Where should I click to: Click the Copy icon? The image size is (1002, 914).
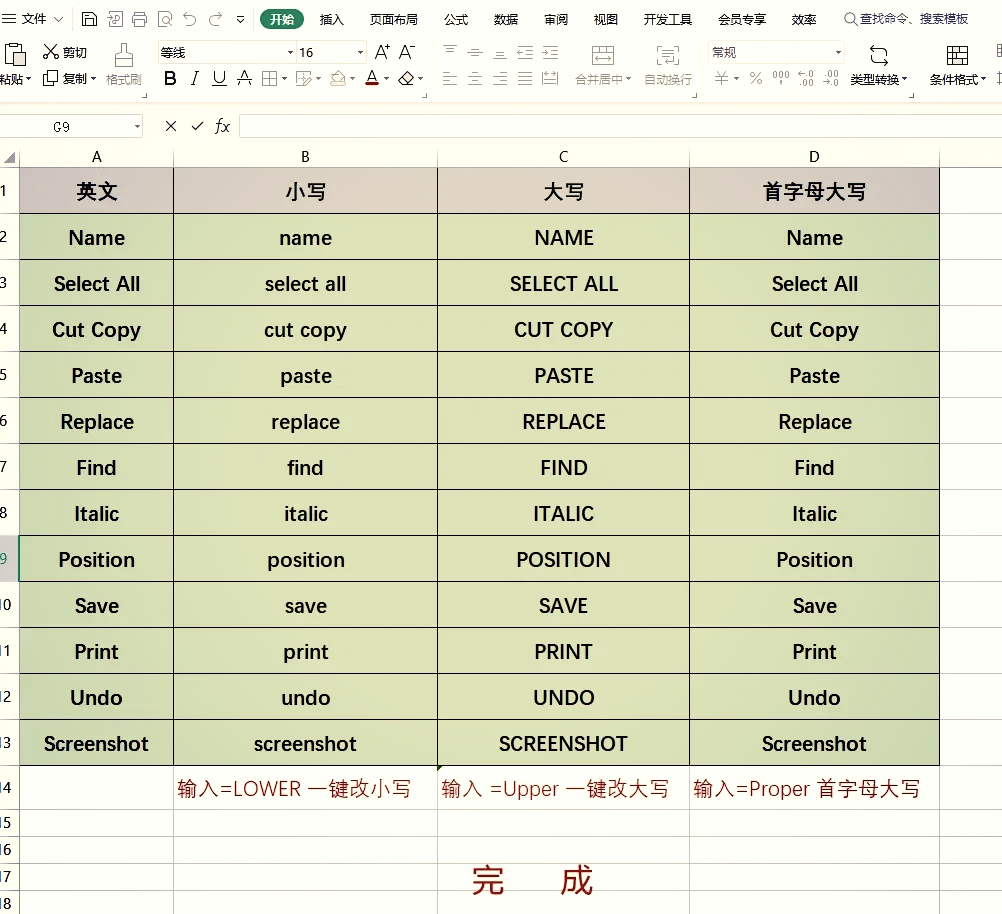[x=50, y=79]
